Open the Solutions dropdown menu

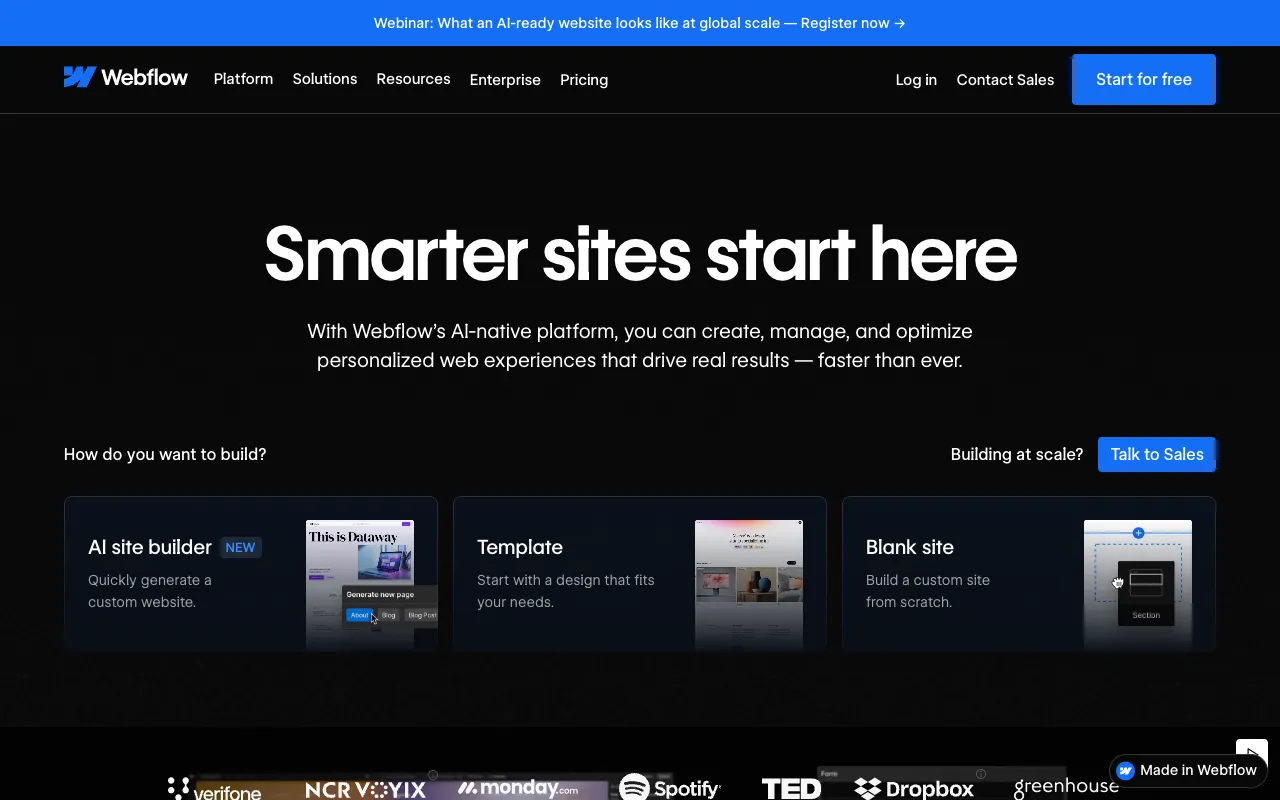324,79
